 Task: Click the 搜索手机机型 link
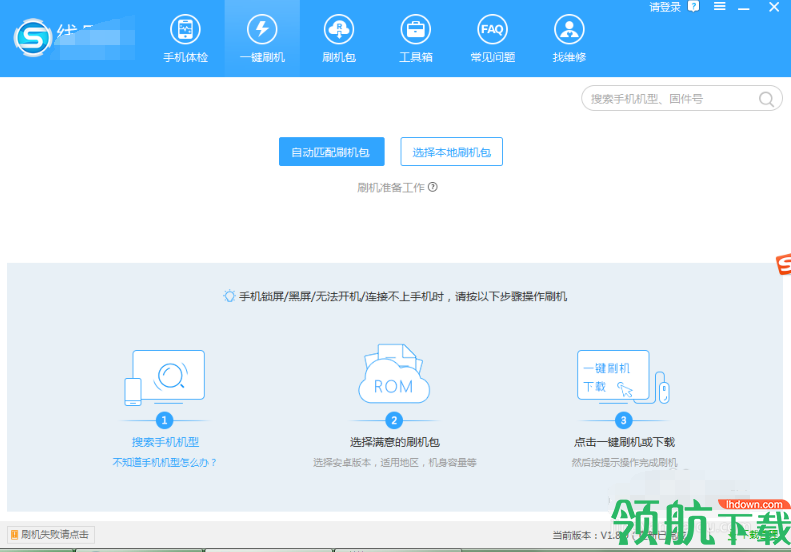tap(165, 442)
